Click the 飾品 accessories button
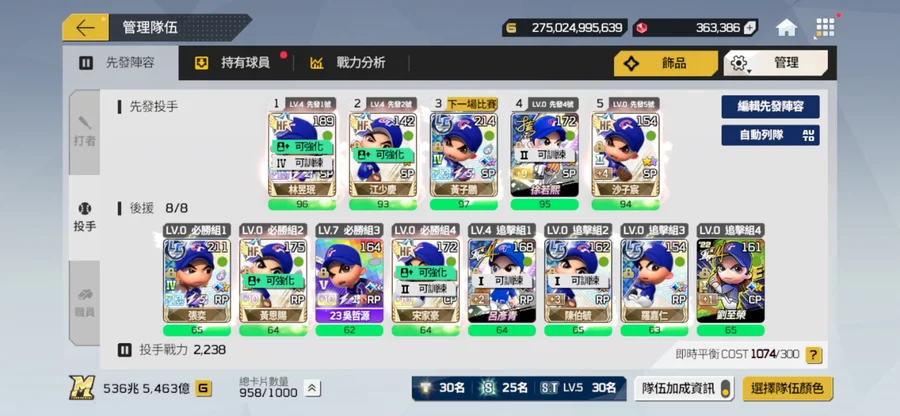This screenshot has height=416, width=900. [x=666, y=63]
